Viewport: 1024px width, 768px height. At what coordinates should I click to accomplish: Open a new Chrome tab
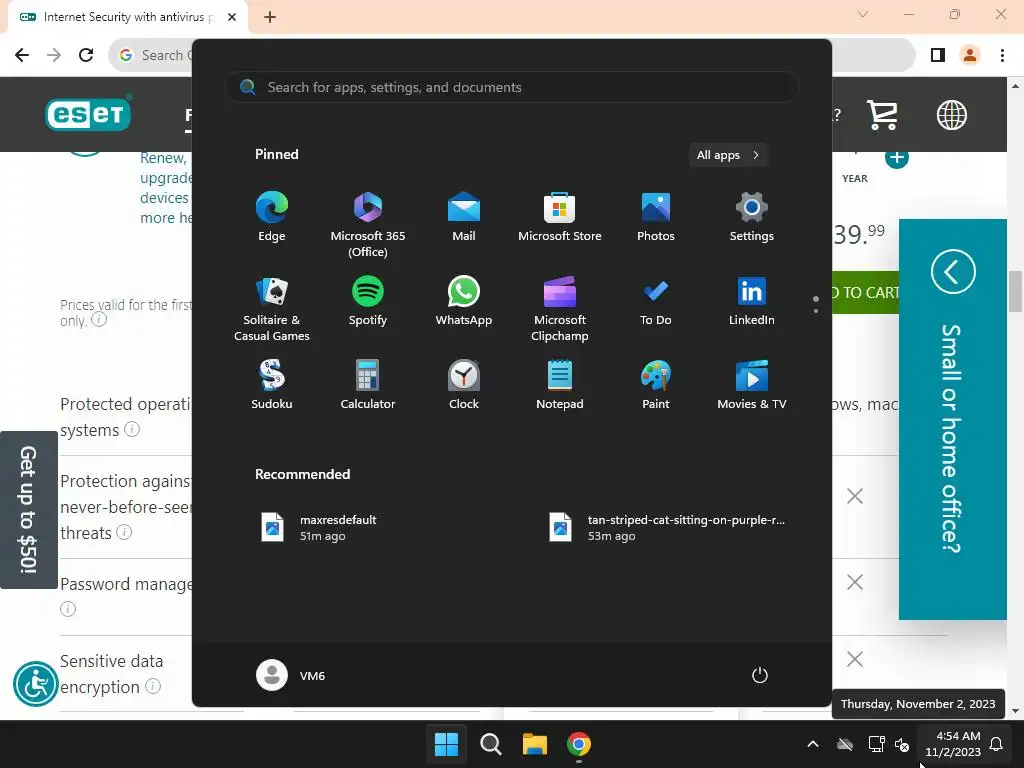tap(270, 17)
